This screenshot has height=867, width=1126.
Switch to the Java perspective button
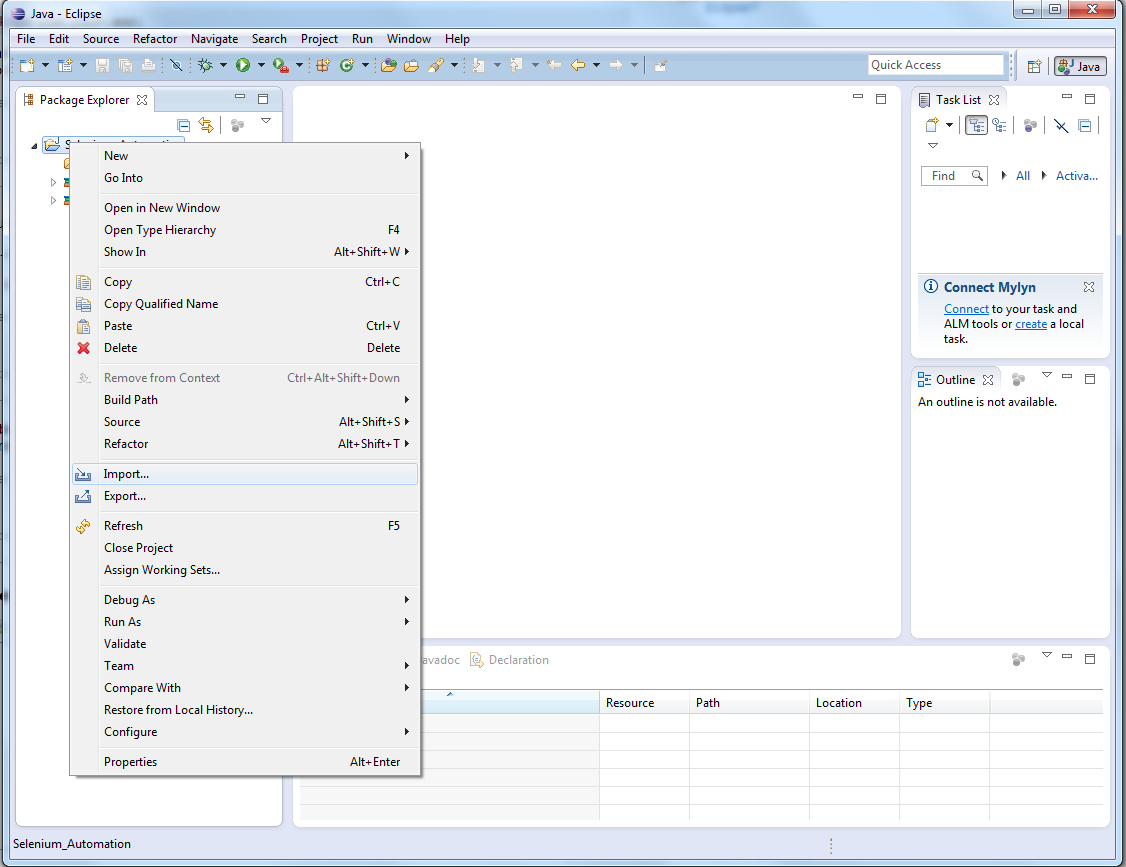(x=1080, y=66)
